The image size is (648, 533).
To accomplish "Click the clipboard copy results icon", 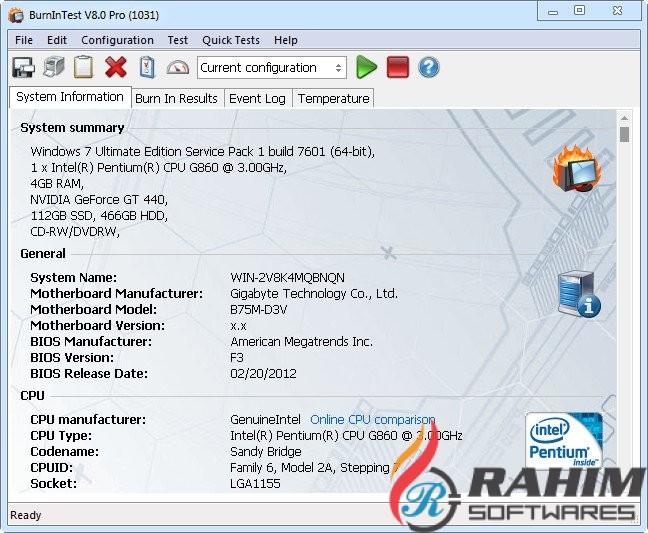I will click(x=84, y=68).
